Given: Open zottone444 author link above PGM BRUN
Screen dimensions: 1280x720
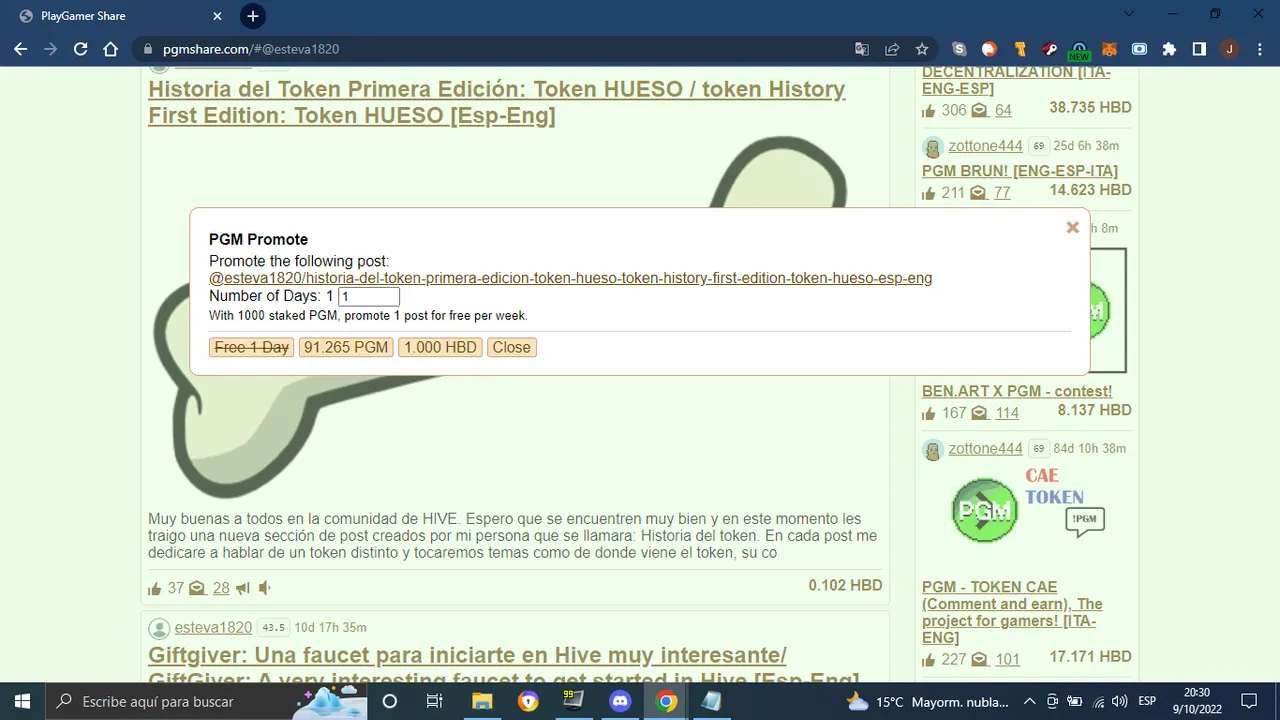Looking at the screenshot, I should point(986,146).
